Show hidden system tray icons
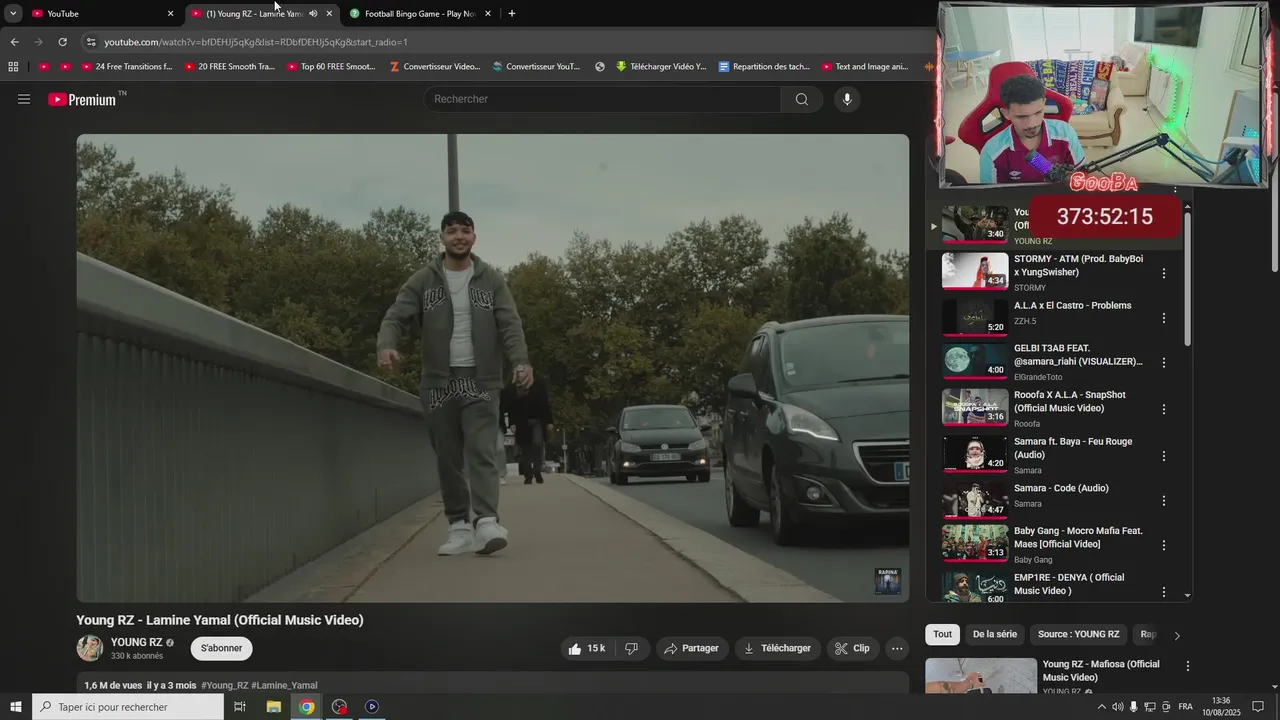The height and width of the screenshot is (720, 1280). 1102,707
